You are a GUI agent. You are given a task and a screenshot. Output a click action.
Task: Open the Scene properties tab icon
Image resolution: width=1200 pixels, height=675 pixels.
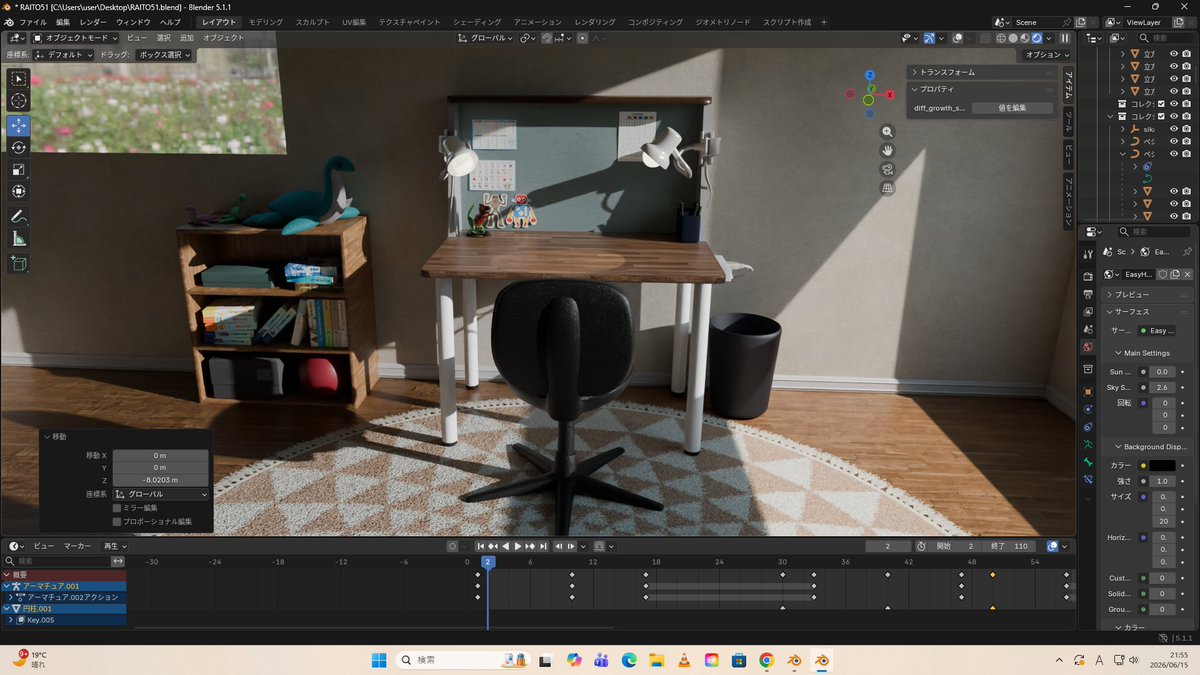pyautogui.click(x=1088, y=329)
